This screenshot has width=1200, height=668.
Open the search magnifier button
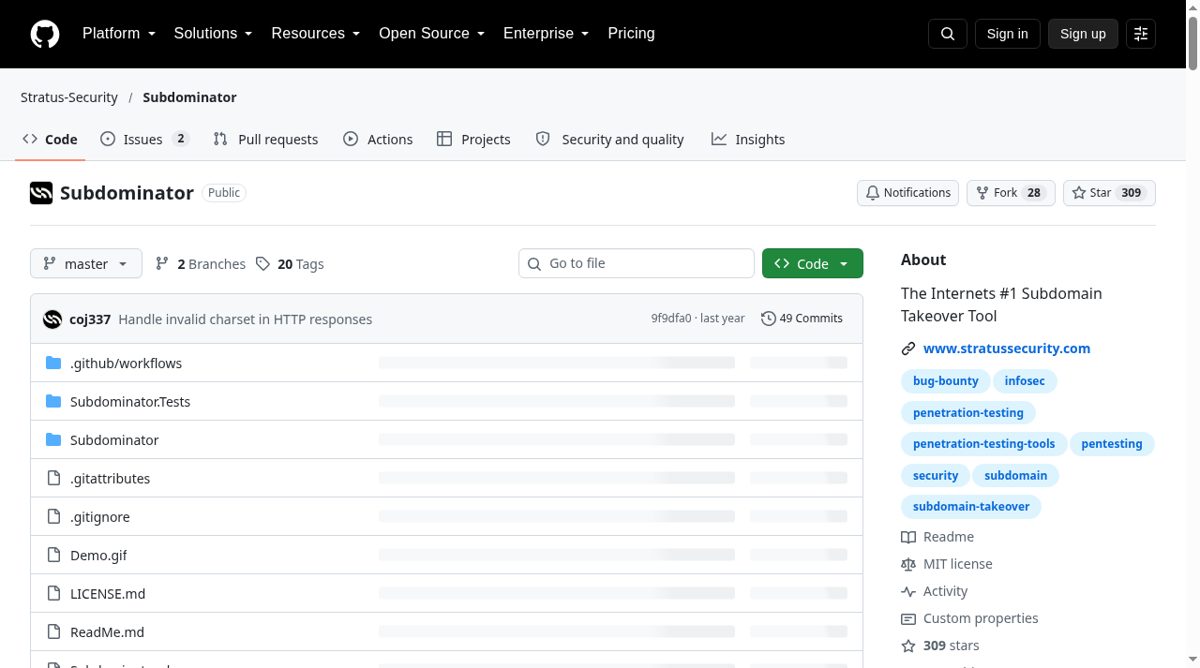pos(947,34)
